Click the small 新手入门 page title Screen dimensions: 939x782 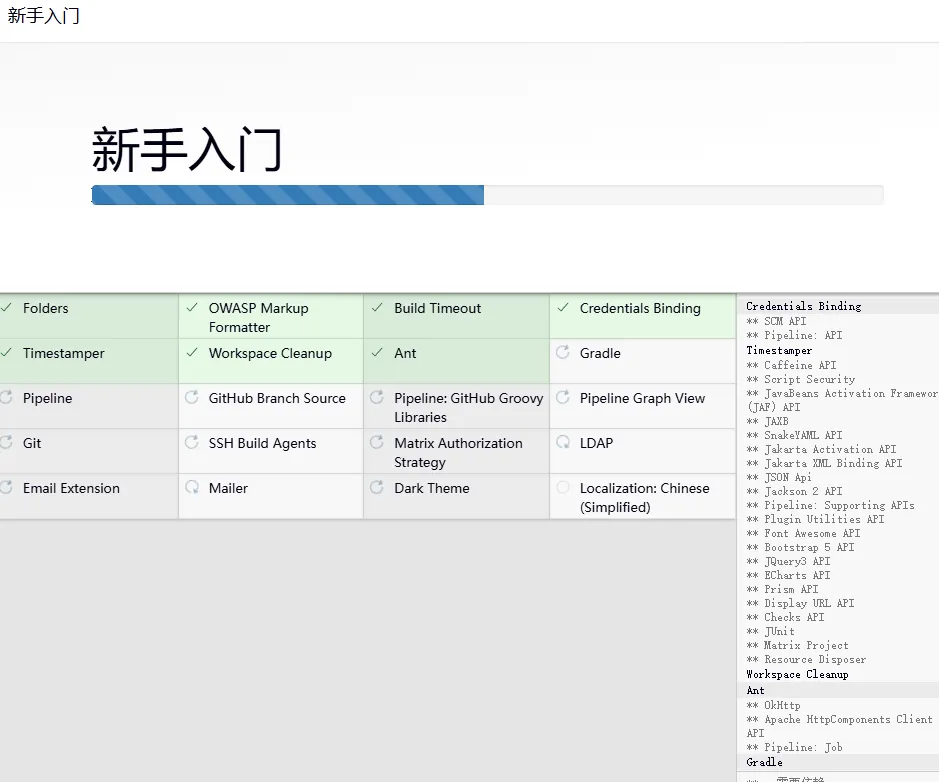point(43,15)
